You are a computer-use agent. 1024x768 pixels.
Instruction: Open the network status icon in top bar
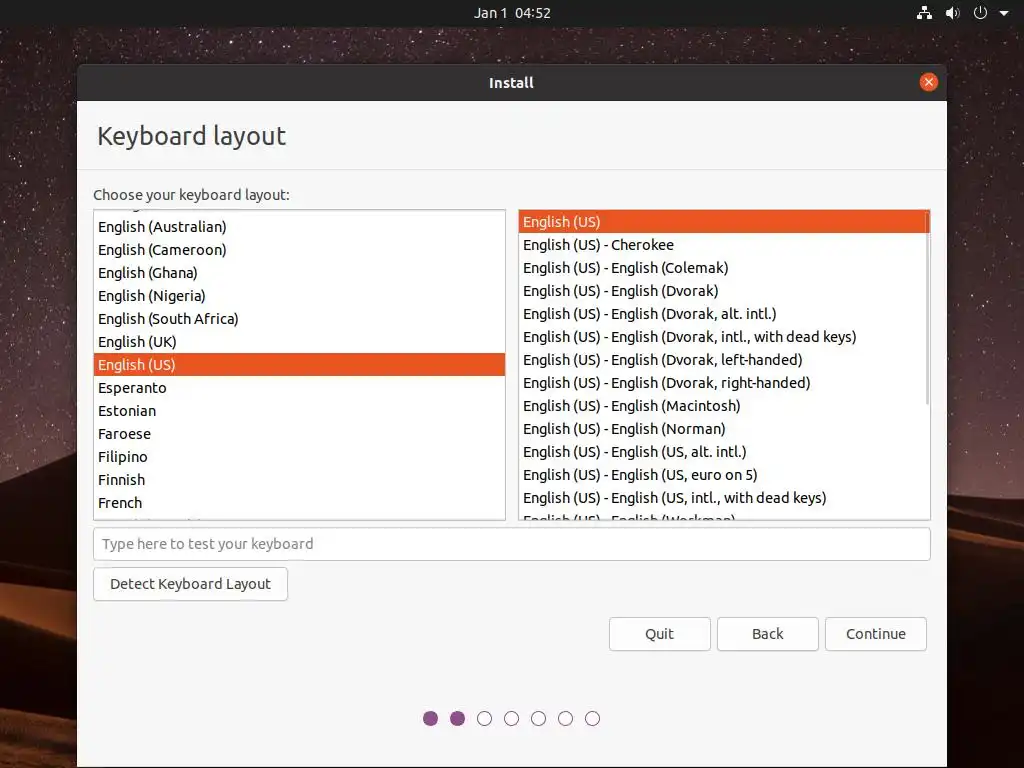click(x=924, y=12)
